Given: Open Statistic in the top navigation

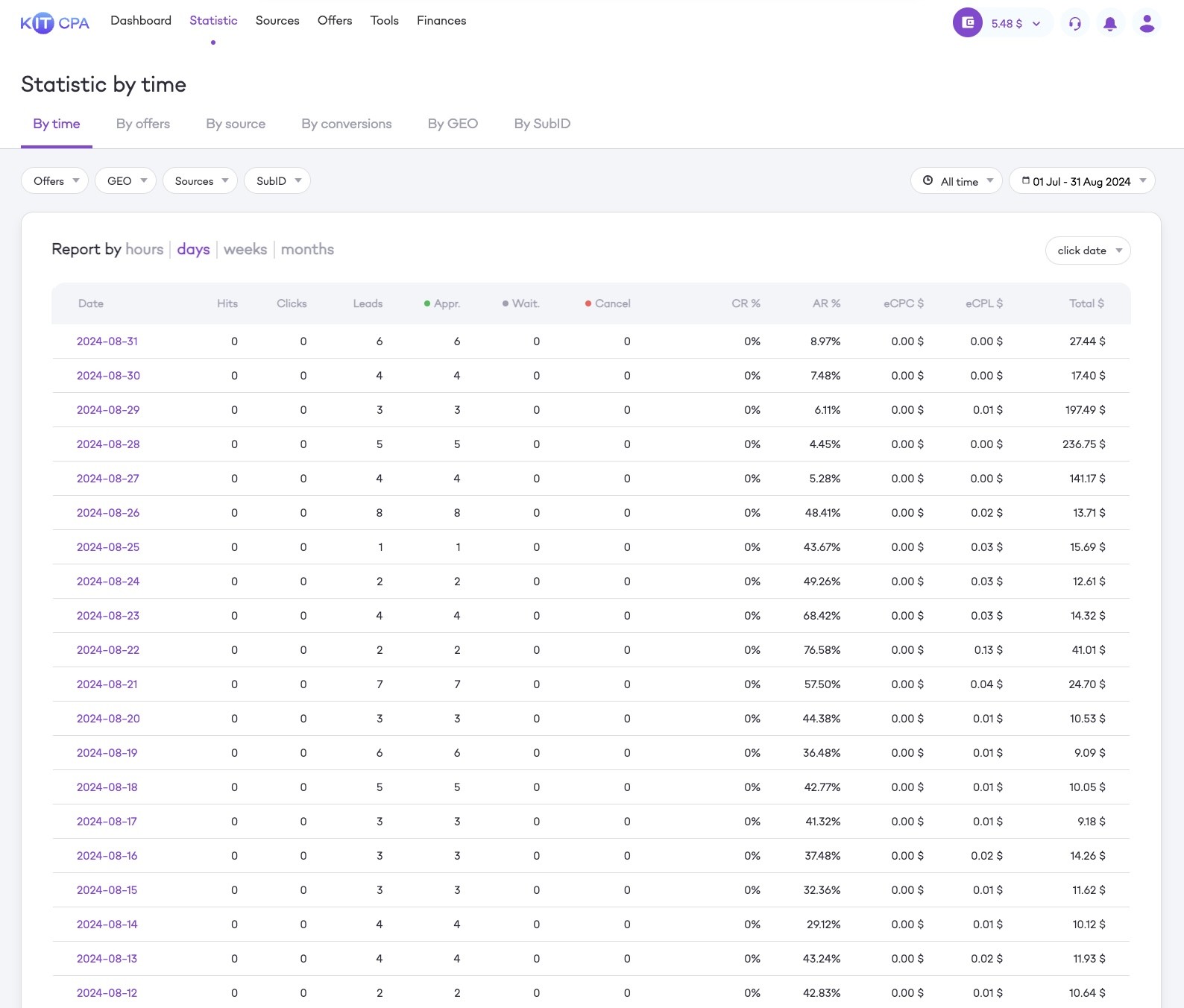Looking at the screenshot, I should pyautogui.click(x=213, y=21).
